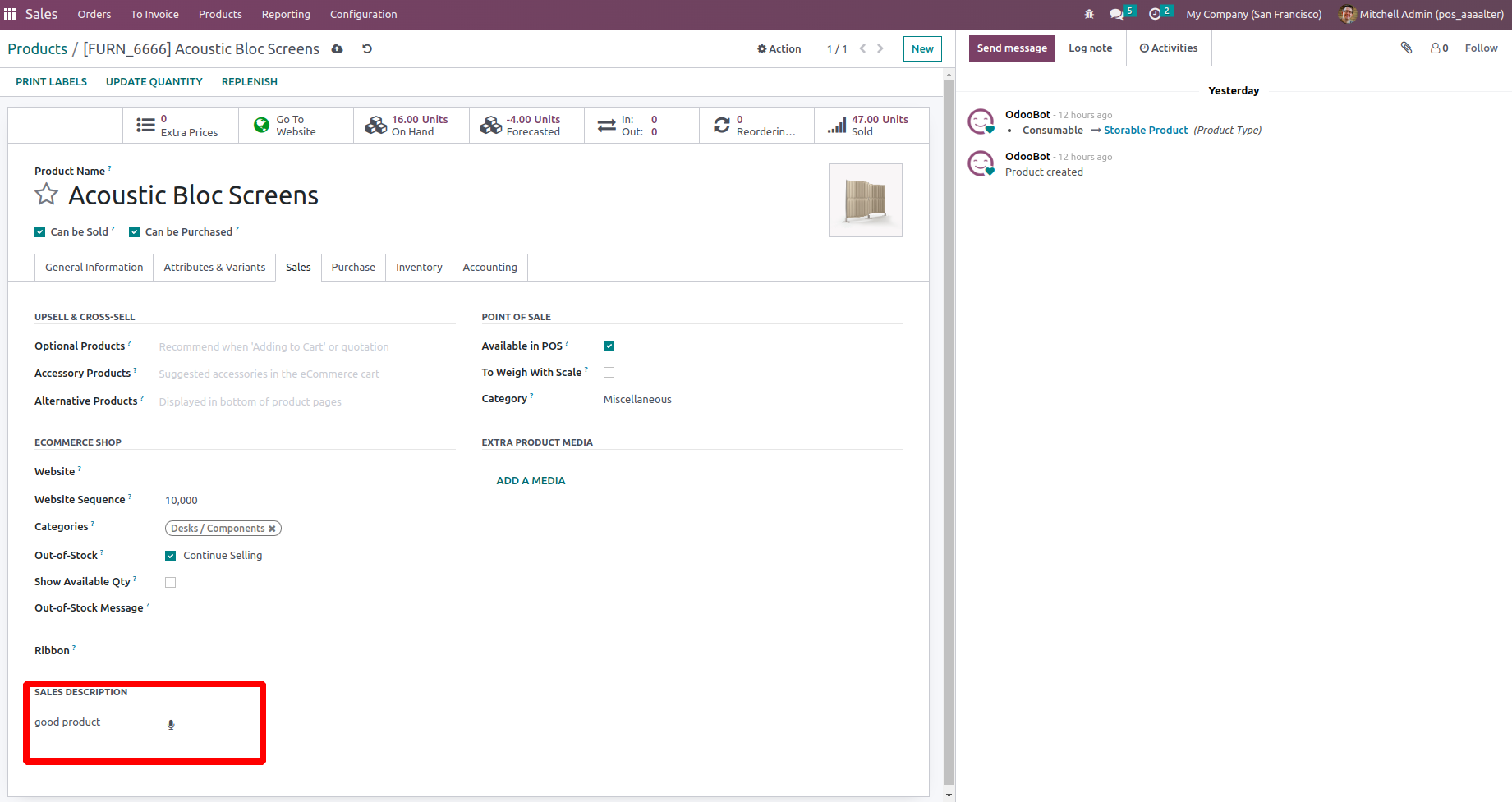The height and width of the screenshot is (802, 1512).
Task: Click the followers count icon
Action: tap(1439, 48)
